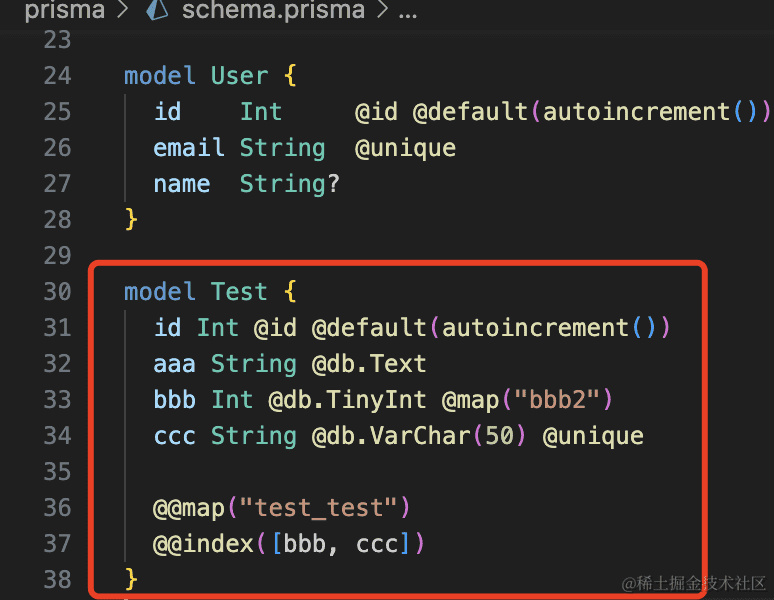
Task: Select line number 38 in the gutter
Action: click(x=58, y=580)
